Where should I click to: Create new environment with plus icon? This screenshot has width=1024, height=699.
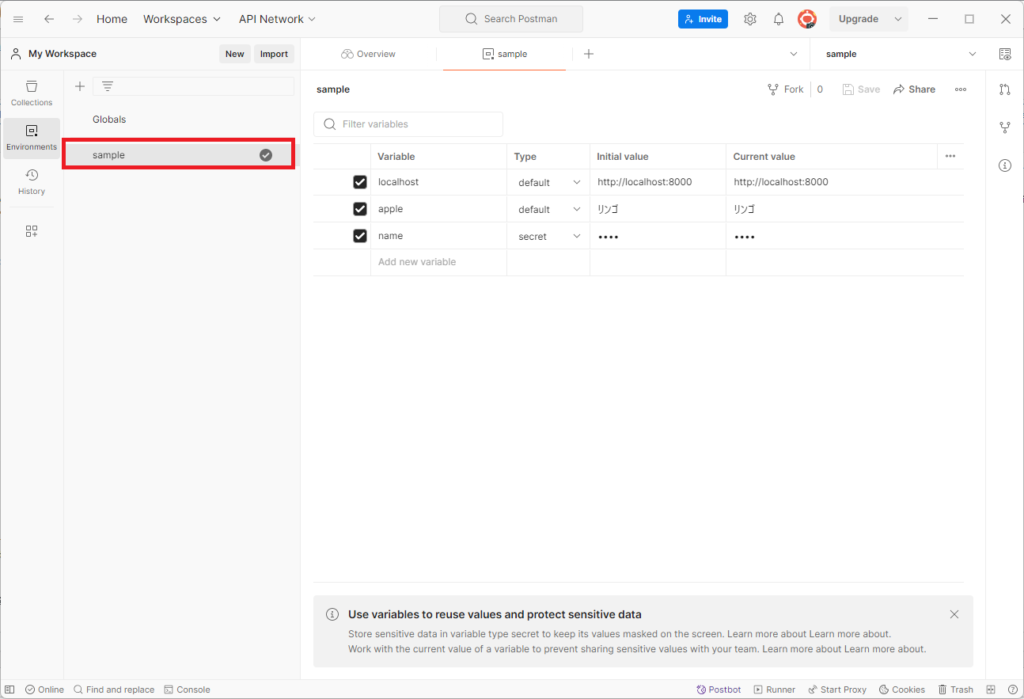[80, 86]
